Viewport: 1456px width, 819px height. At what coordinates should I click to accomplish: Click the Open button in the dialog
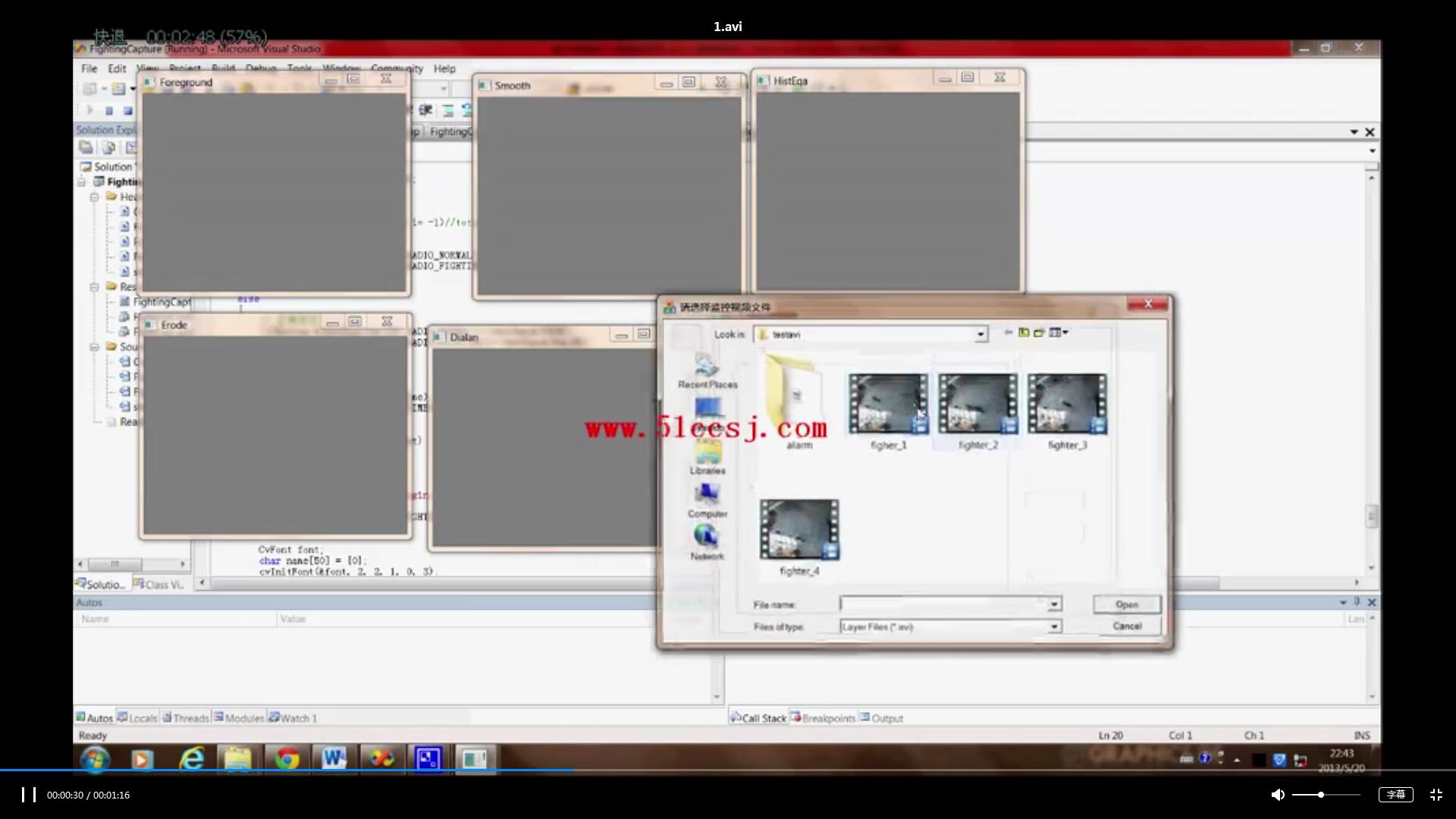[1127, 604]
